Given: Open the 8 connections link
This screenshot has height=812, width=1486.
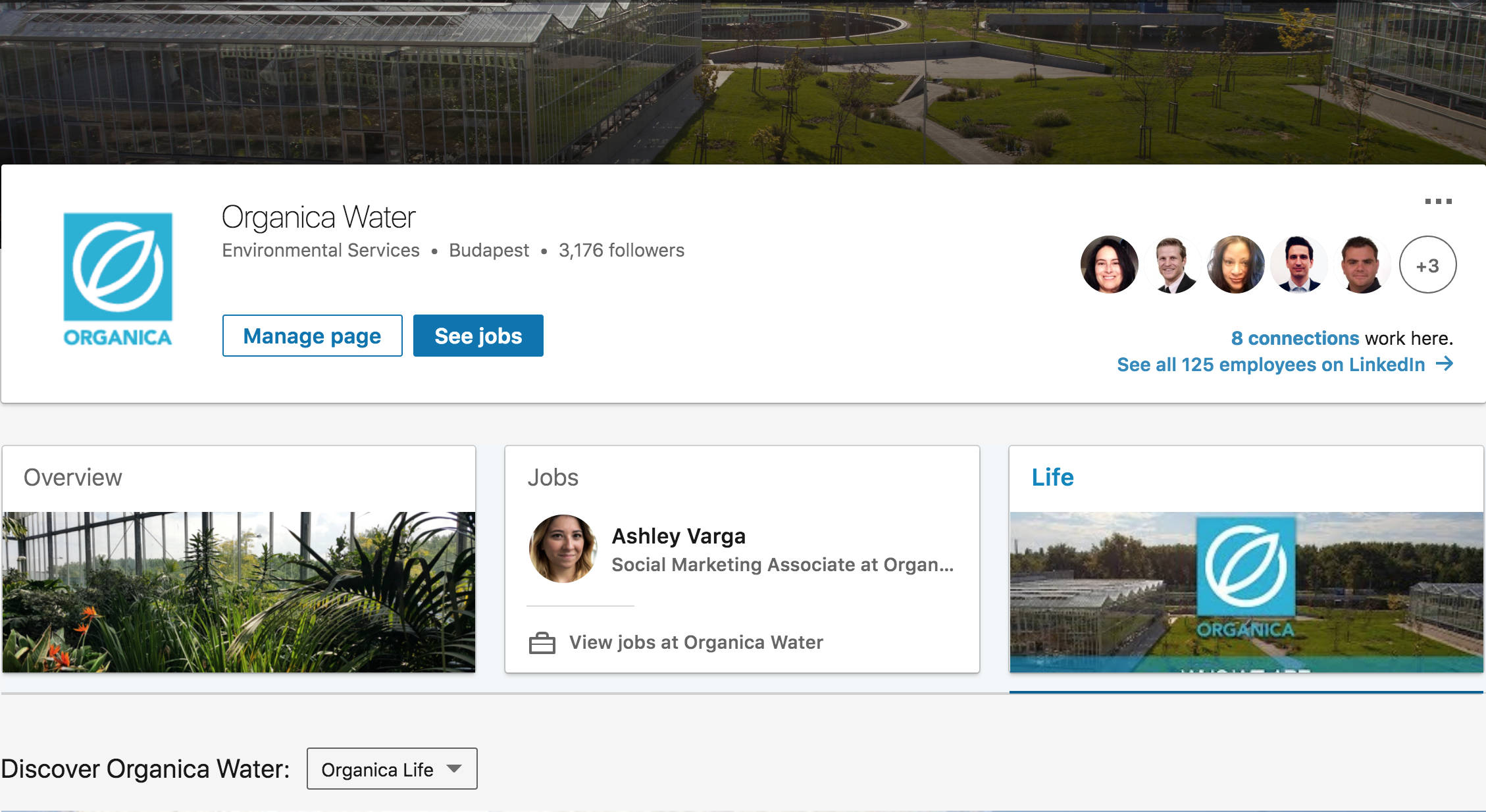Looking at the screenshot, I should coord(1295,338).
